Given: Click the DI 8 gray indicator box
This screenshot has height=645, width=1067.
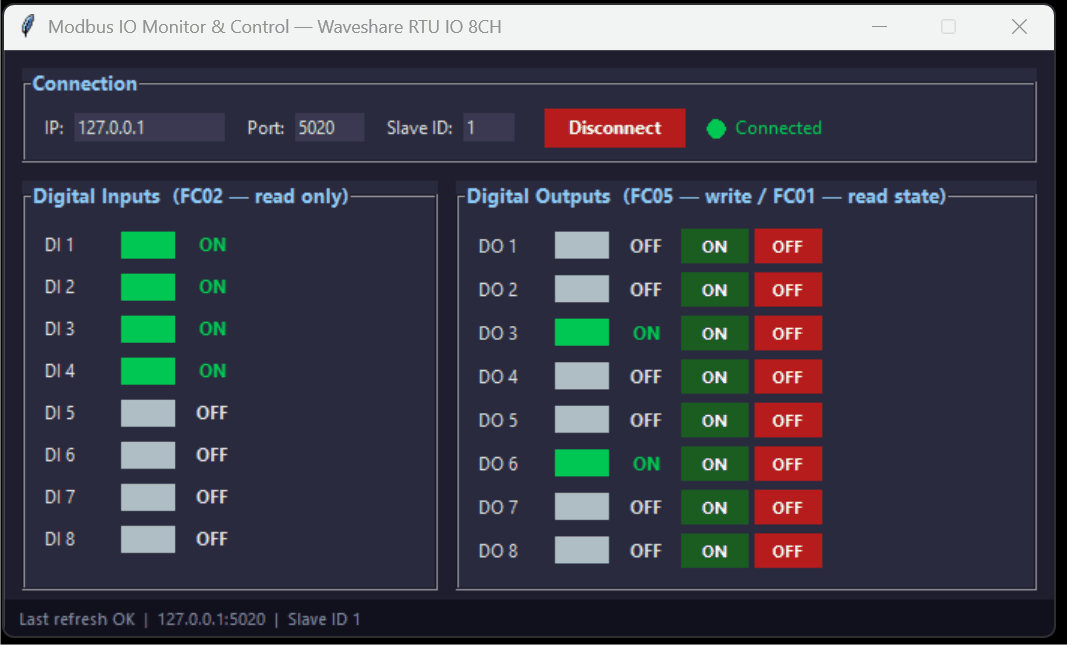Looking at the screenshot, I should pyautogui.click(x=148, y=540).
